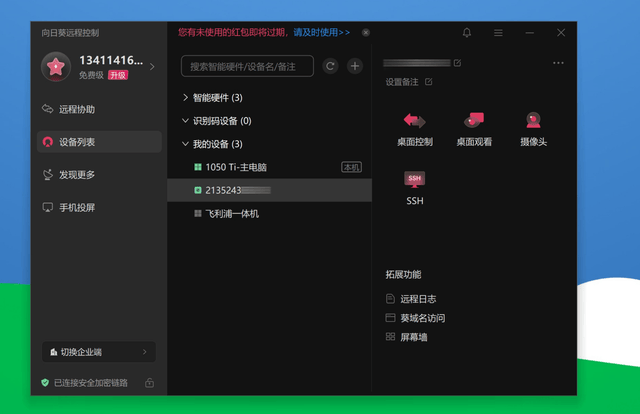Open 屏幕墙 screen wall

click(407, 337)
